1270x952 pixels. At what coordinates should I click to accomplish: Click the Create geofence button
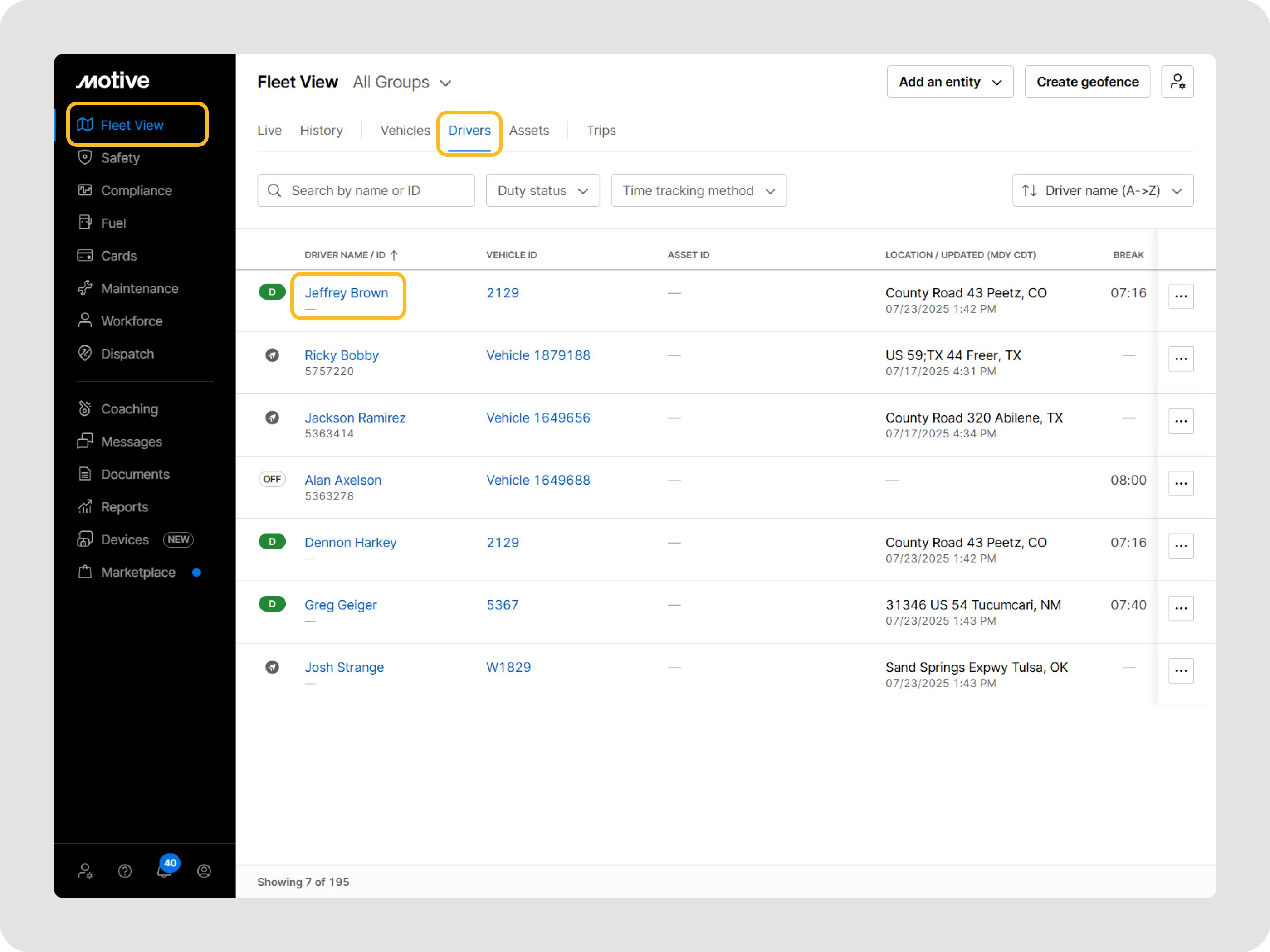coord(1087,82)
